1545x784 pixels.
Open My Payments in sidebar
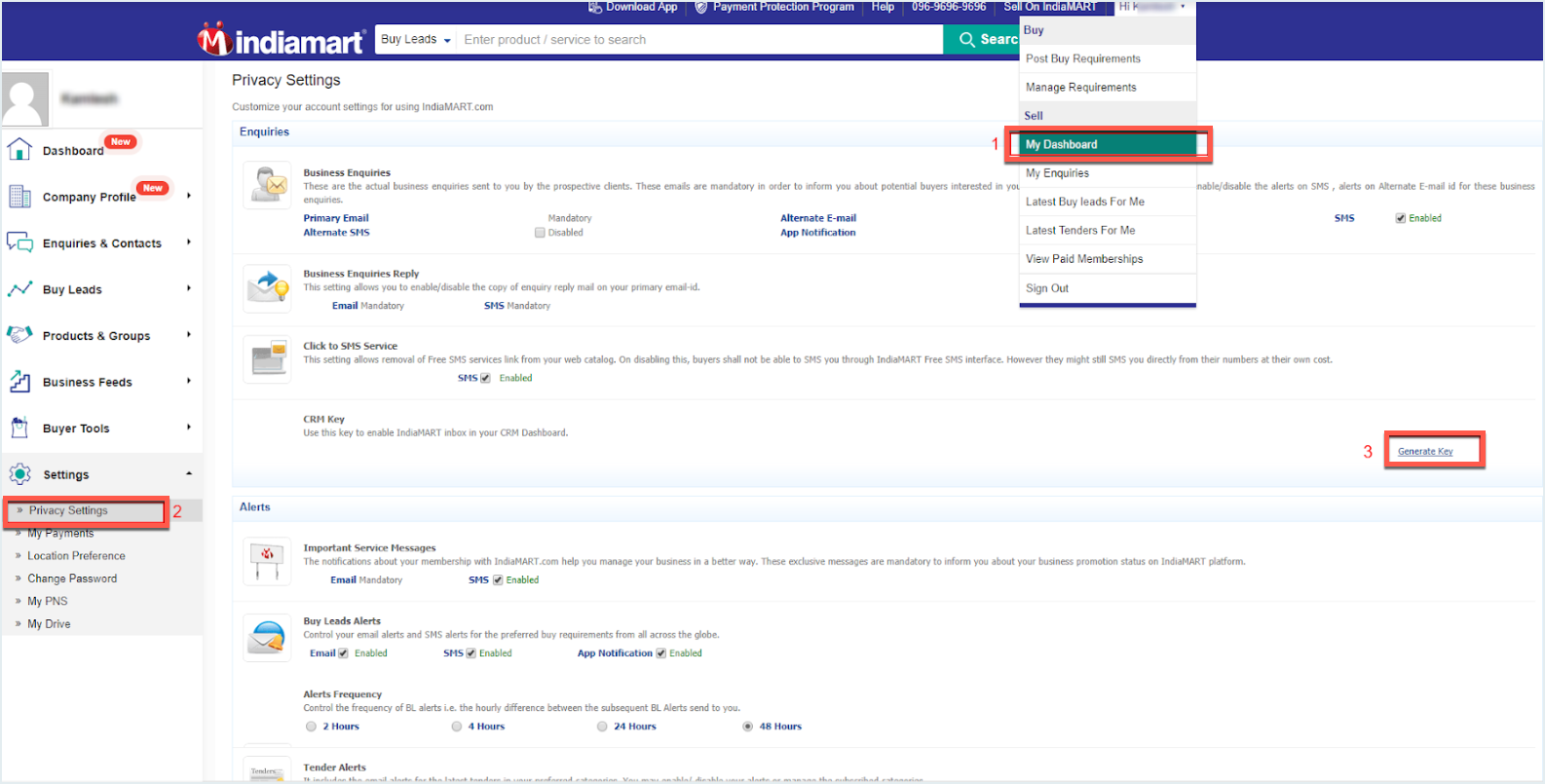(60, 533)
